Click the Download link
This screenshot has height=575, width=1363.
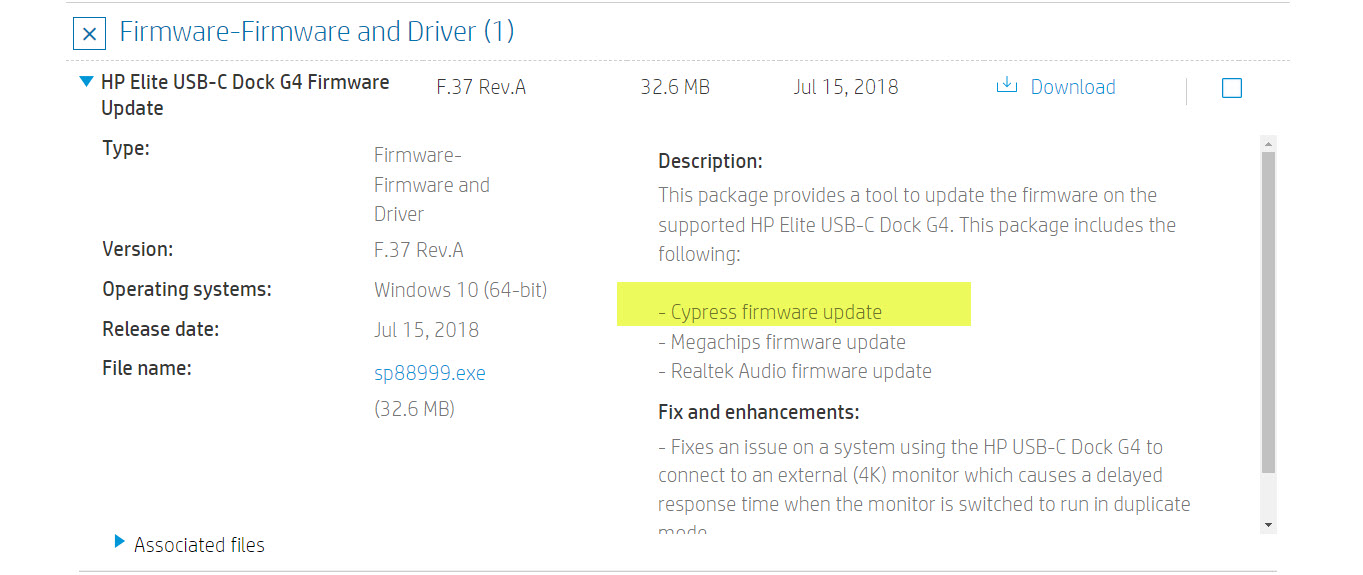coord(1072,87)
